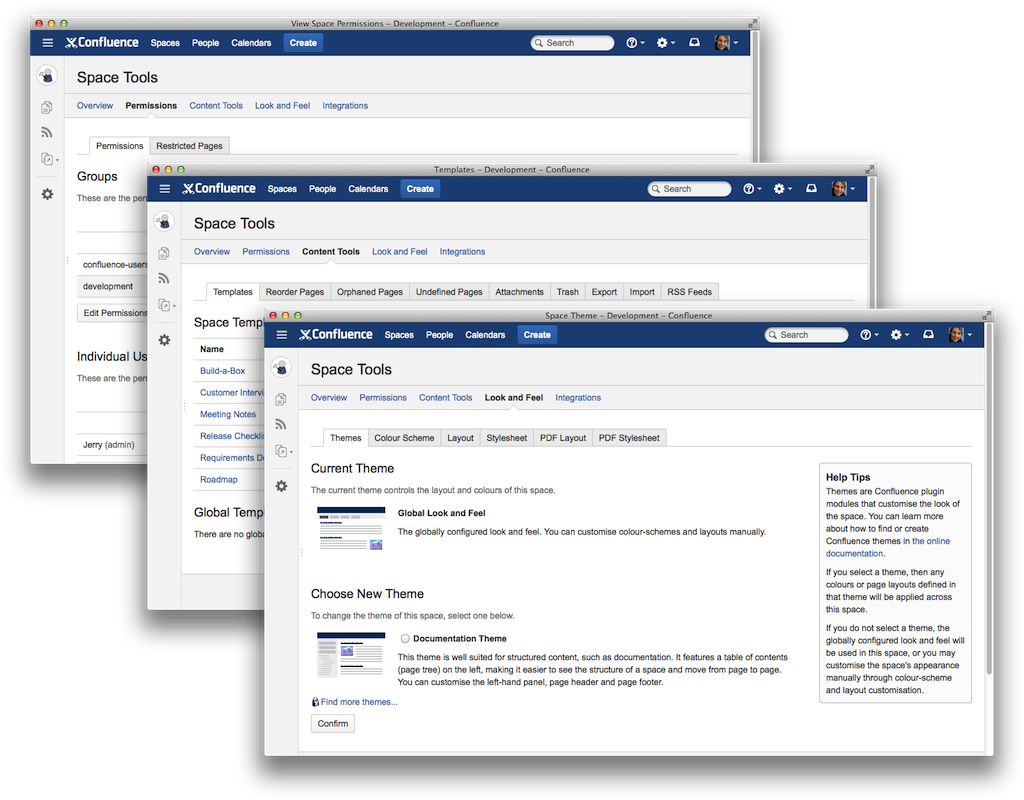This screenshot has width=1024, height=800.
Task: Select the Themes tab
Action: tap(345, 438)
